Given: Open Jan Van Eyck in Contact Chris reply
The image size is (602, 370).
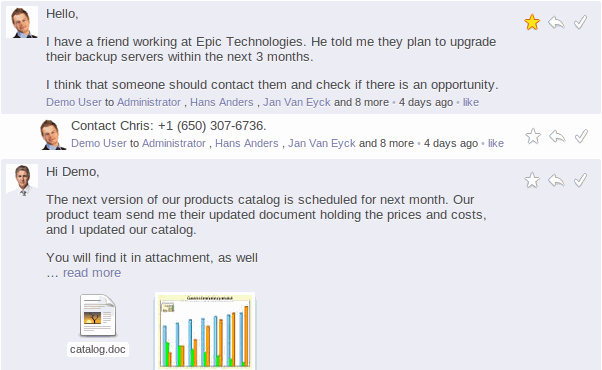Looking at the screenshot, I should 322,144.
